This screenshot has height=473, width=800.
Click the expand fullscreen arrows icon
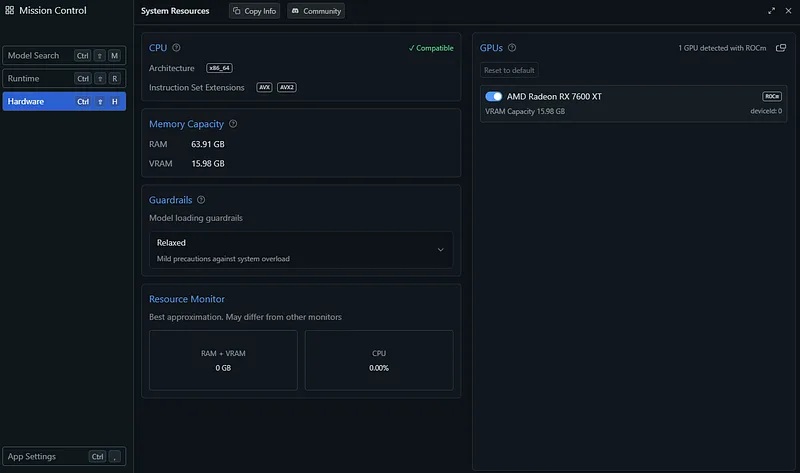coord(771,11)
